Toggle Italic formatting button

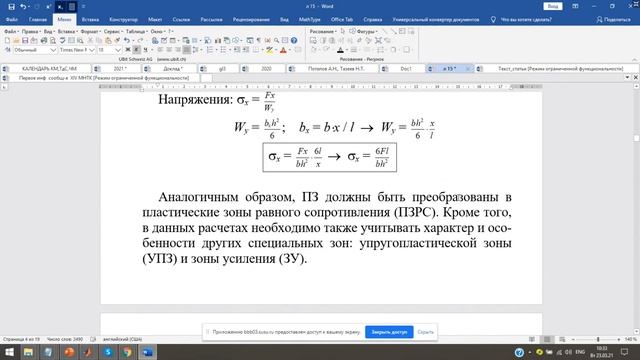click(137, 50)
